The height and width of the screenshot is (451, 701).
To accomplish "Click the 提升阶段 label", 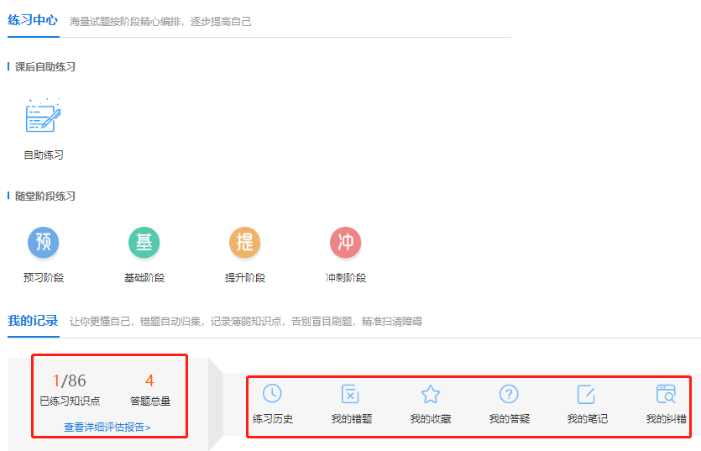I will tap(245, 278).
